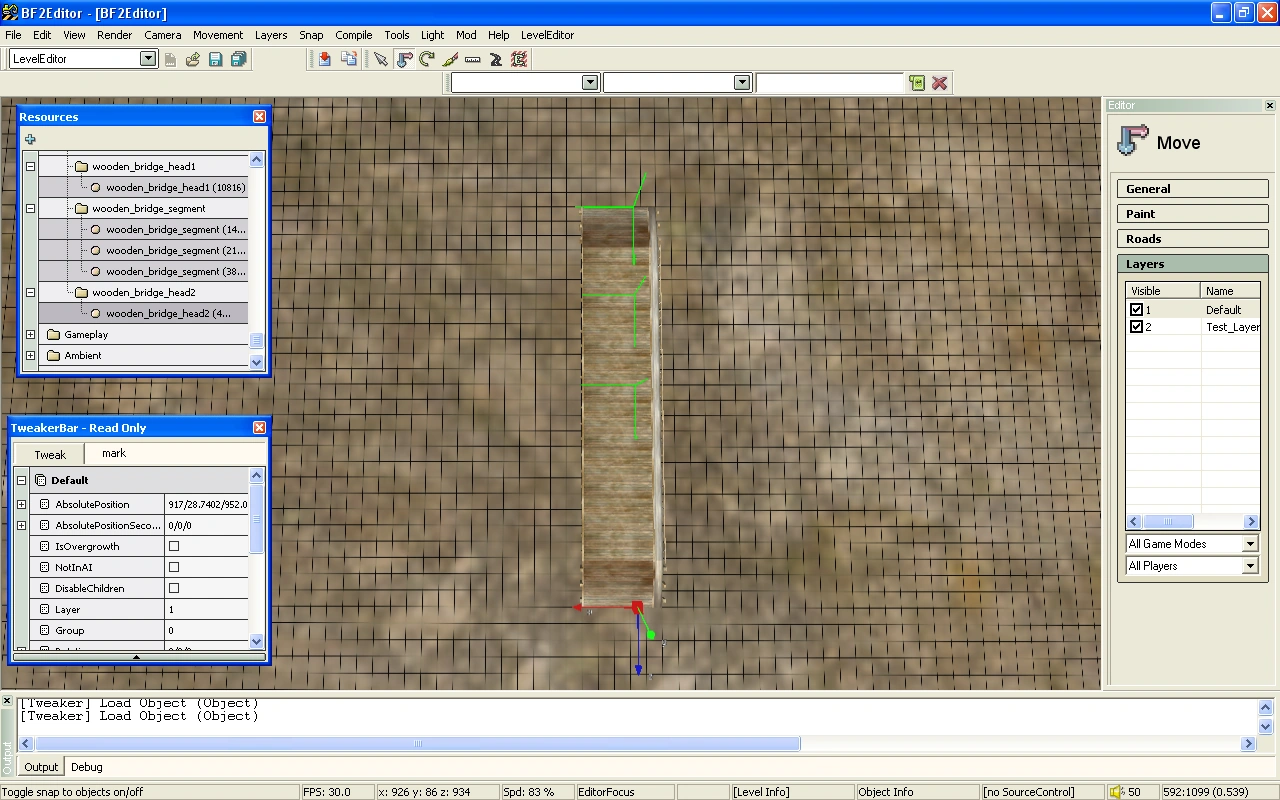Image resolution: width=1280 pixels, height=800 pixels.
Task: Toggle the IsOvergrowth checkbox
Action: coord(174,546)
